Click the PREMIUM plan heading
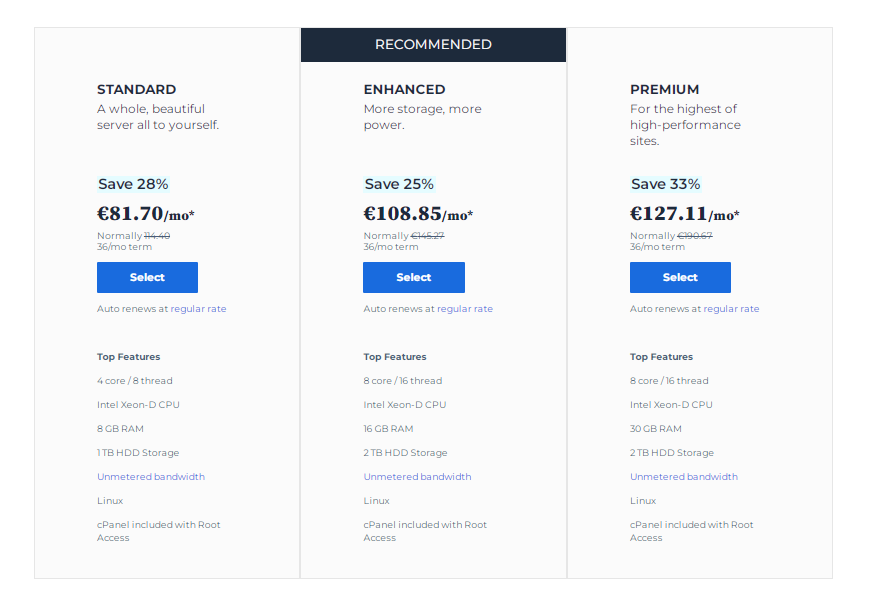The height and width of the screenshot is (607, 878). point(665,90)
